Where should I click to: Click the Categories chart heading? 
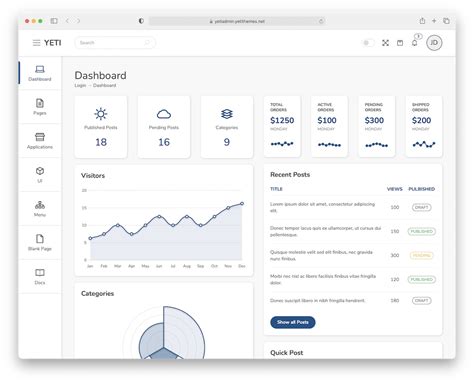point(97,294)
